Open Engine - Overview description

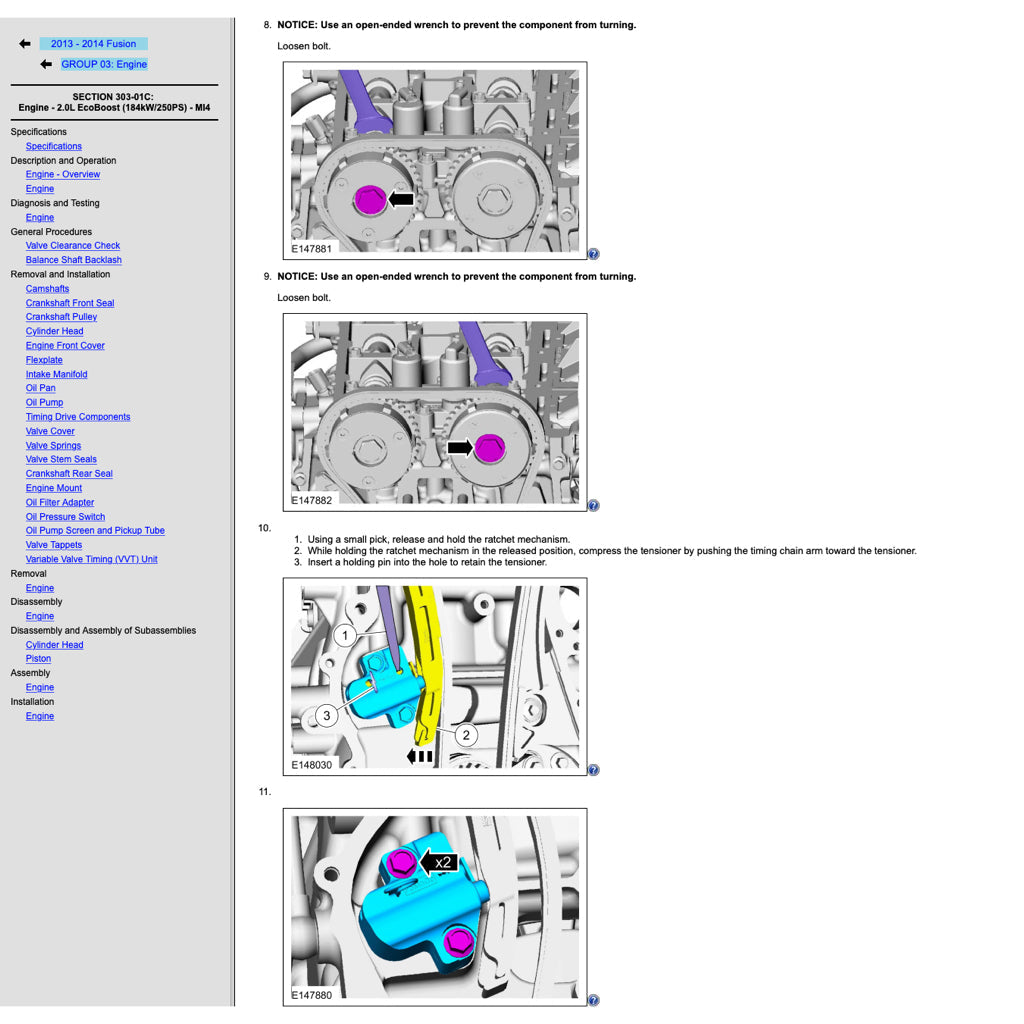(x=63, y=175)
